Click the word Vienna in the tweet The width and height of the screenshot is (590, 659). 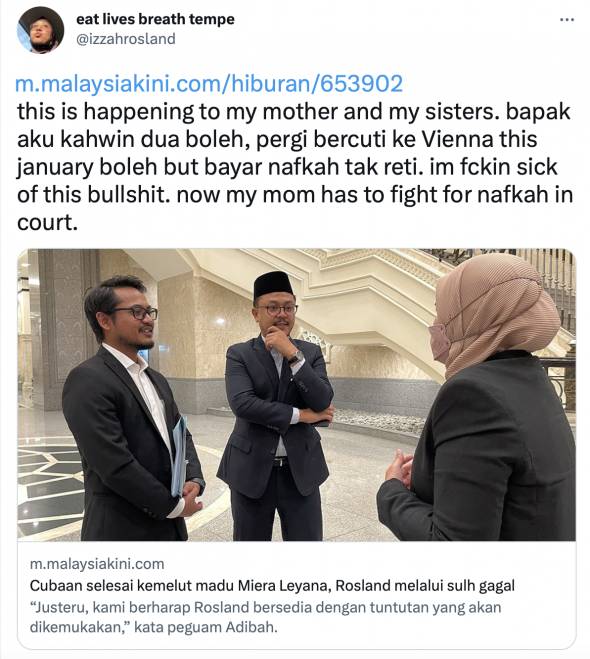click(457, 139)
